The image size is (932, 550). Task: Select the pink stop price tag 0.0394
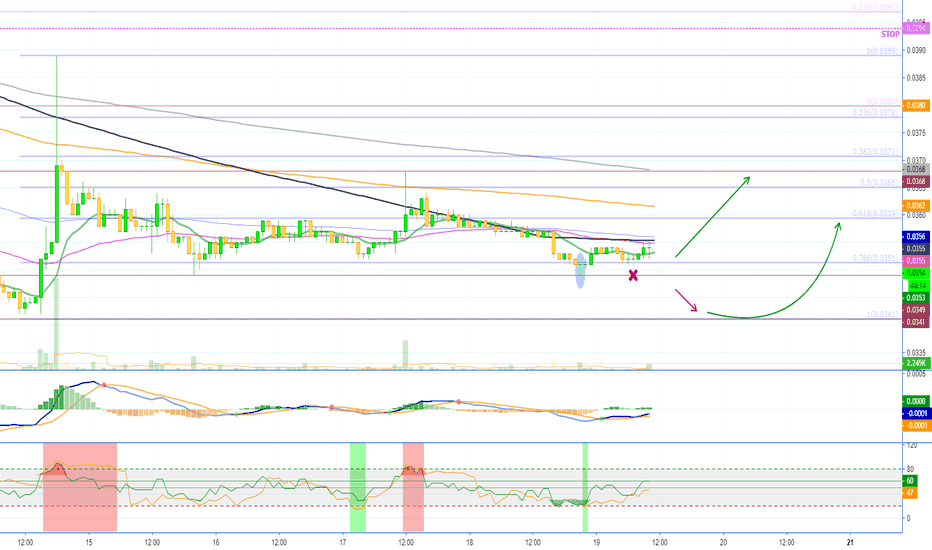click(915, 28)
